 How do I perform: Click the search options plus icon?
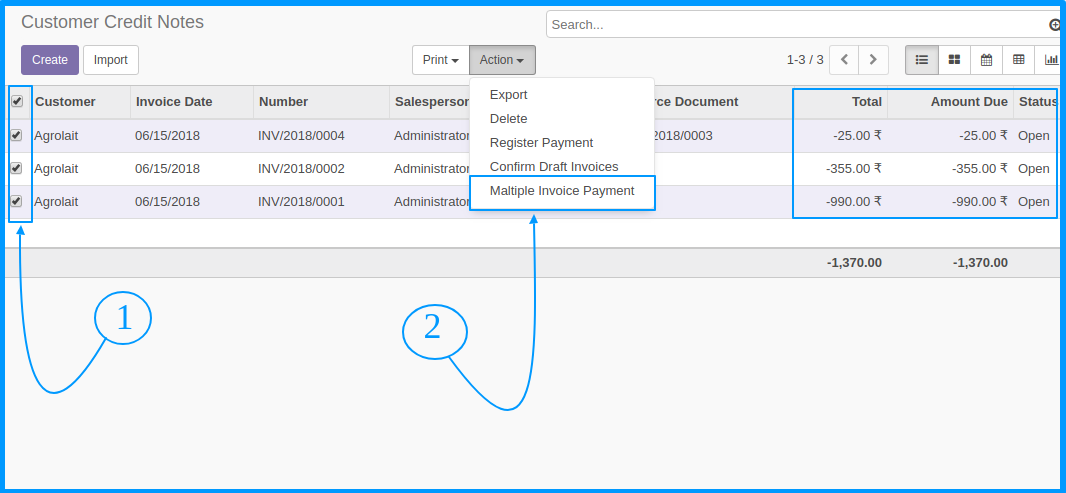click(1054, 25)
